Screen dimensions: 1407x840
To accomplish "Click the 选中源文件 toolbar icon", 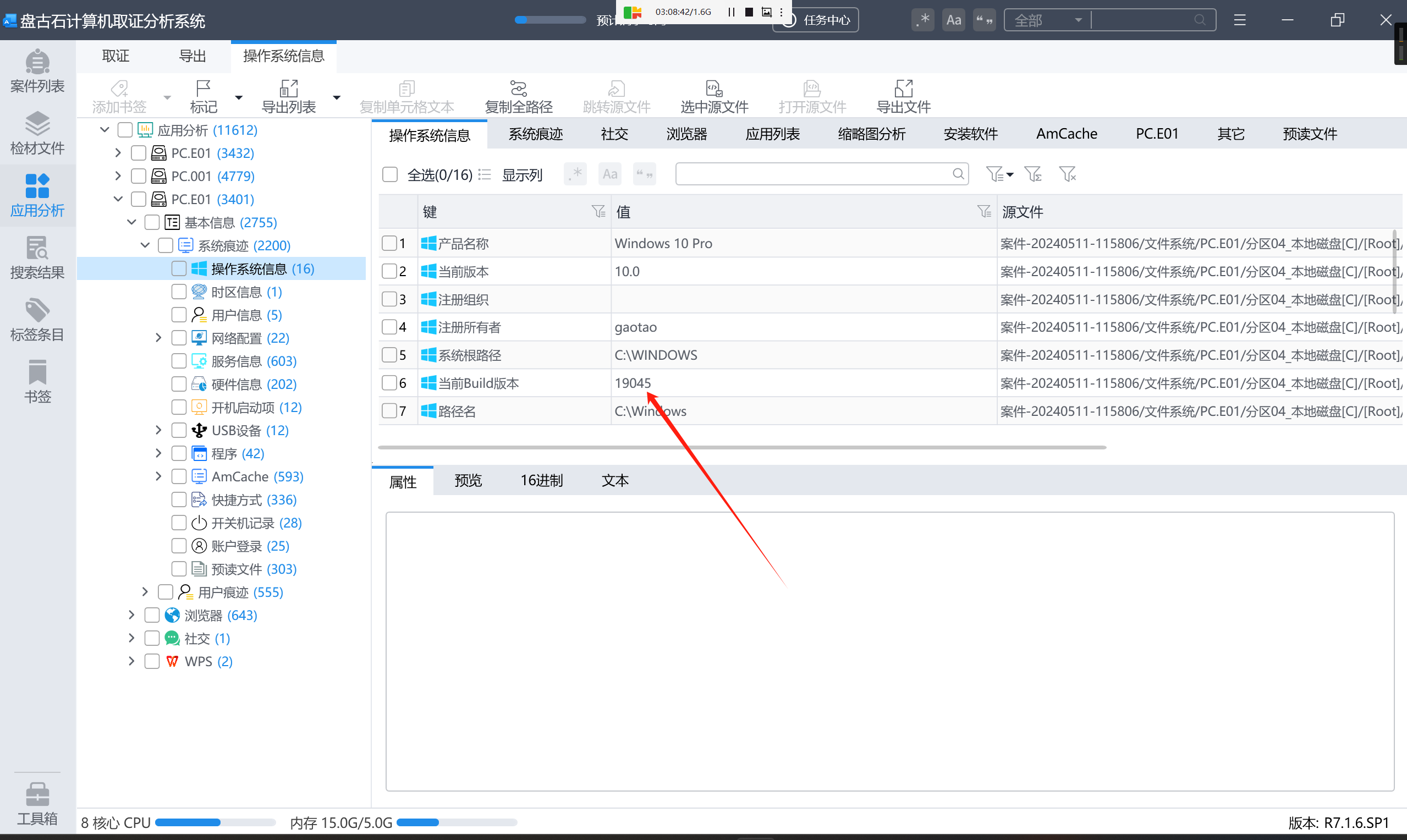I will (x=714, y=96).
